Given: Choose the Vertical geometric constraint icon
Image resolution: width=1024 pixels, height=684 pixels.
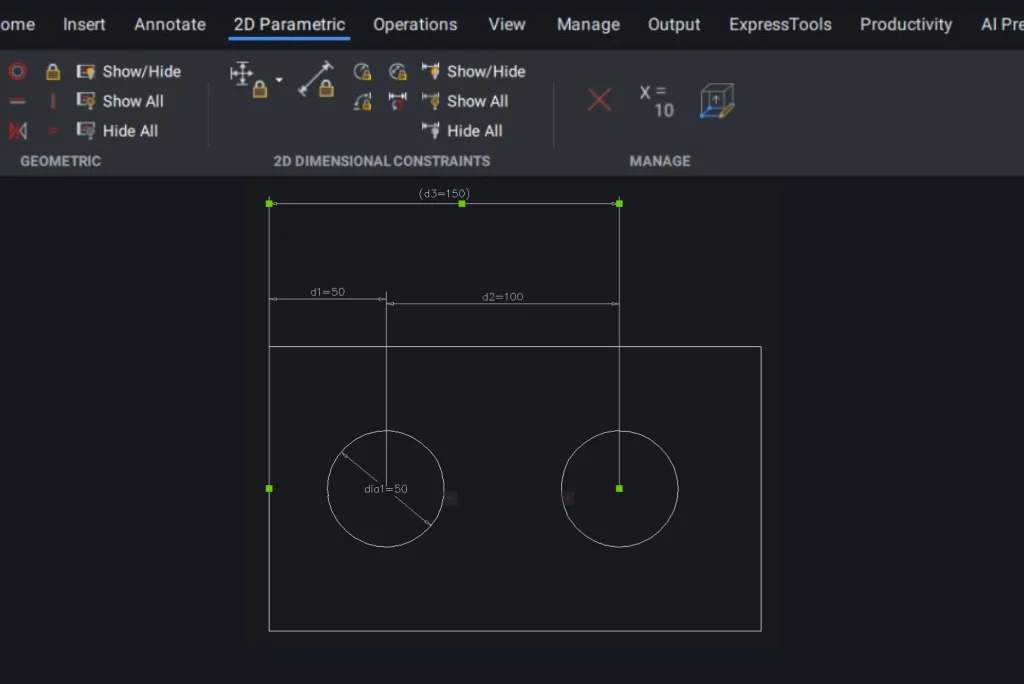Looking at the screenshot, I should click(x=53, y=101).
